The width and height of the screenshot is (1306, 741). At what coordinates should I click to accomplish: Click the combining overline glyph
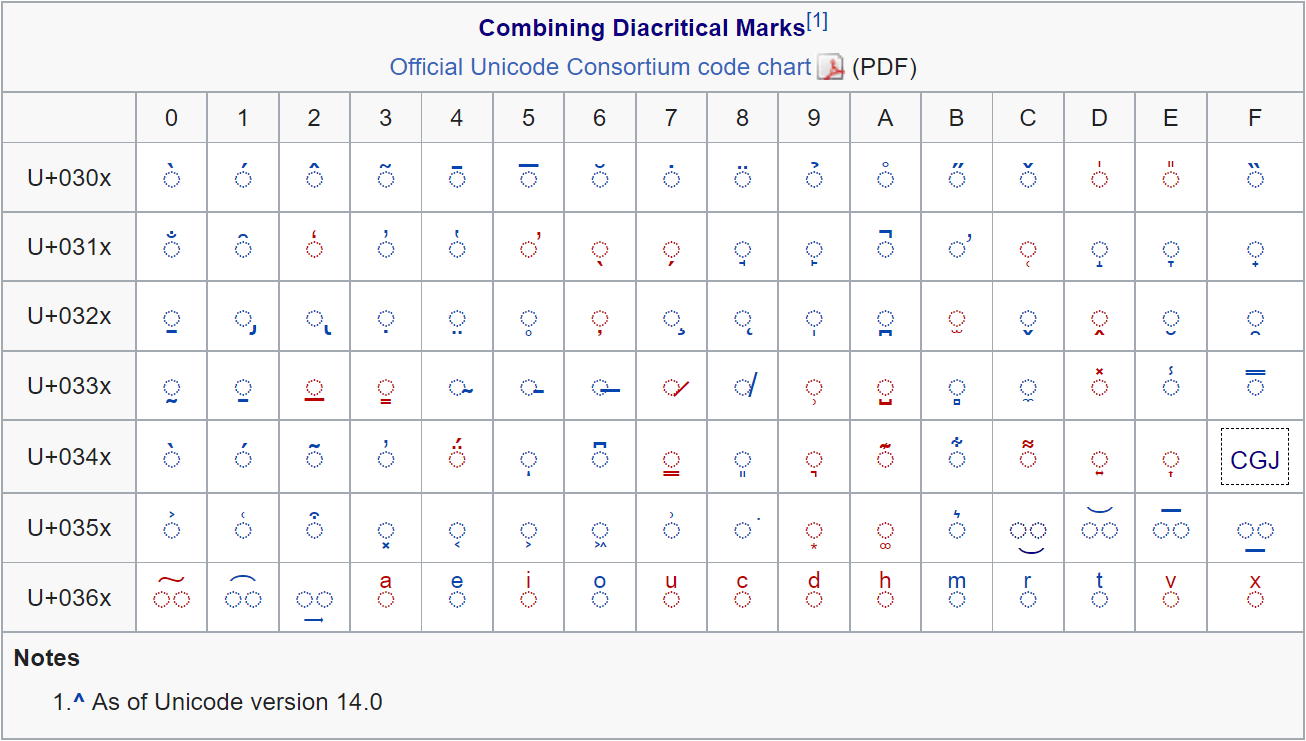528,176
